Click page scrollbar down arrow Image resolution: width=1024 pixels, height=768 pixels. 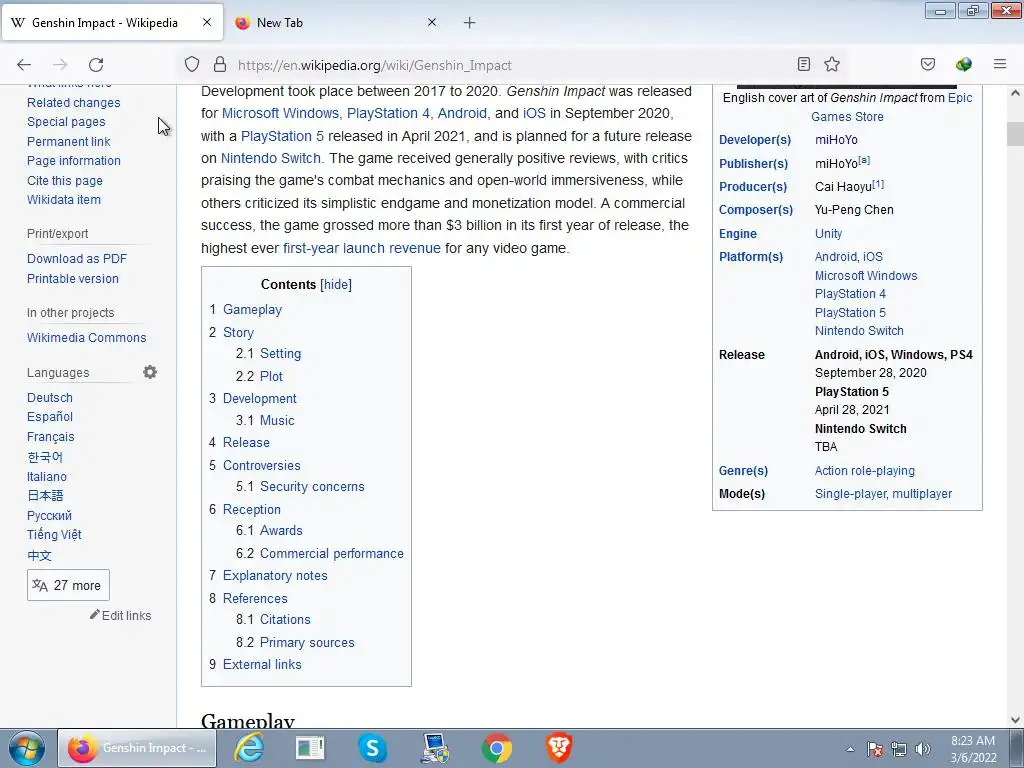(1015, 720)
